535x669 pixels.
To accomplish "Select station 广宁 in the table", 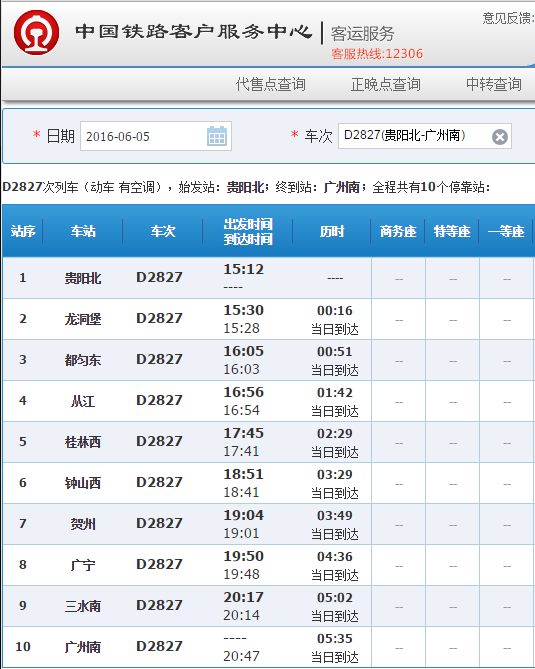I will pyautogui.click(x=83, y=565).
